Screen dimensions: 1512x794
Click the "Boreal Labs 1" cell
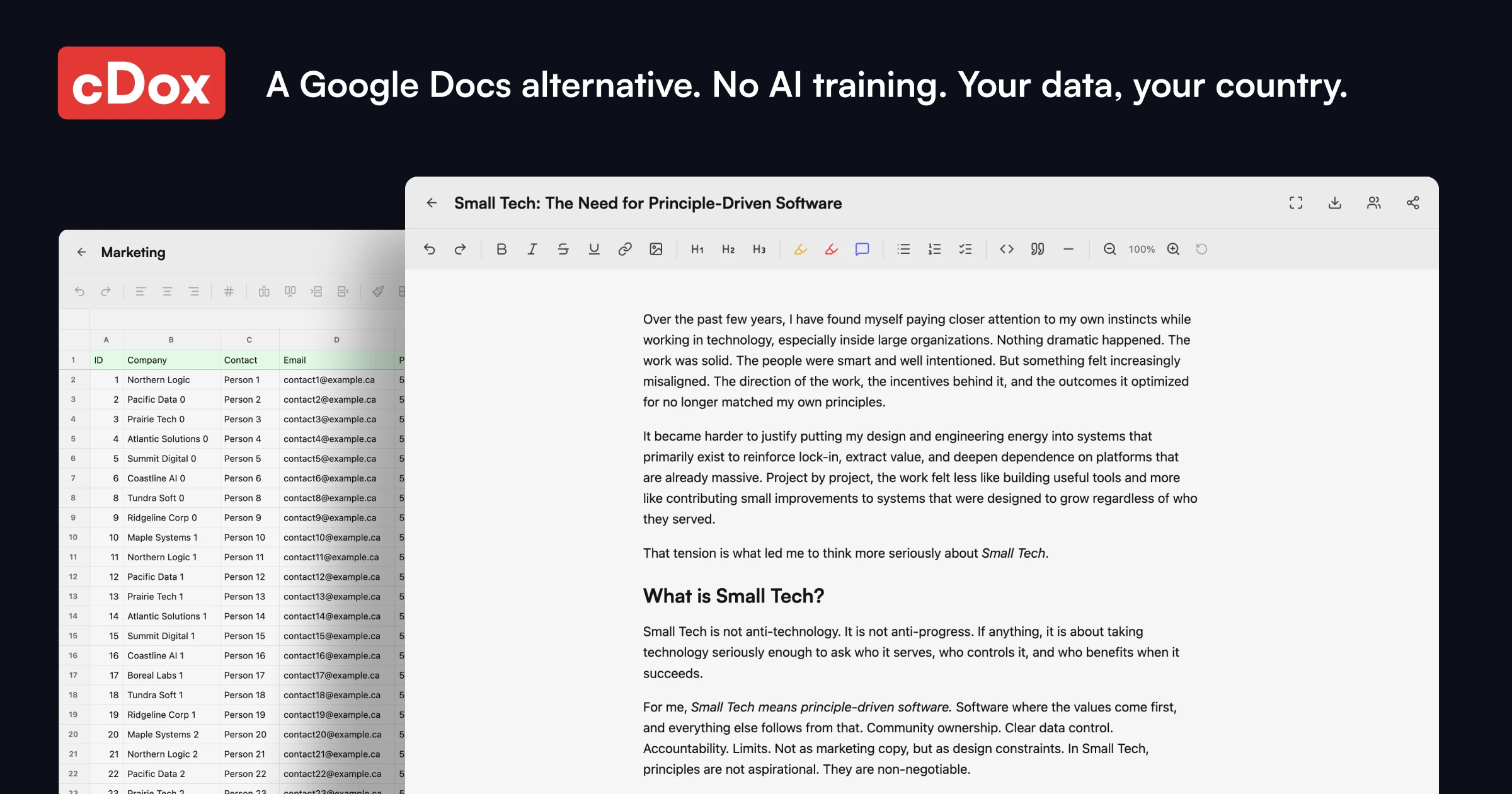[171, 676]
